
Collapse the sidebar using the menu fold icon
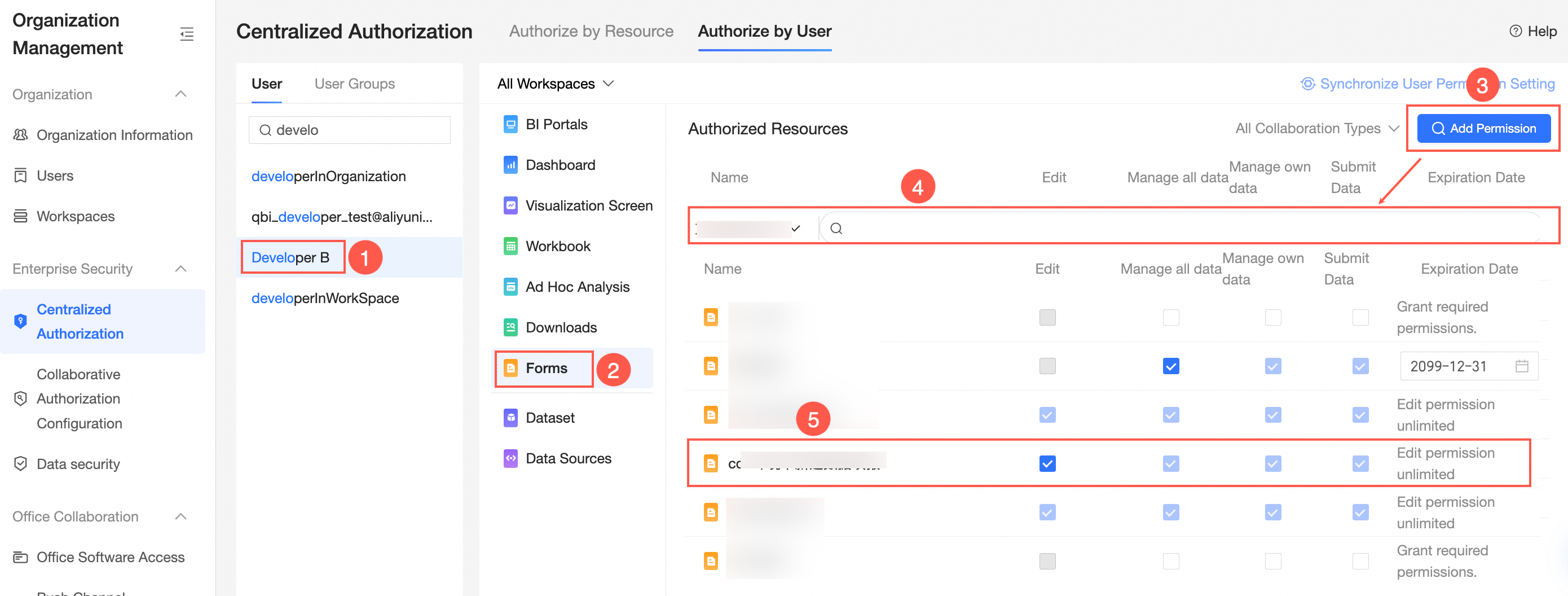(x=187, y=34)
